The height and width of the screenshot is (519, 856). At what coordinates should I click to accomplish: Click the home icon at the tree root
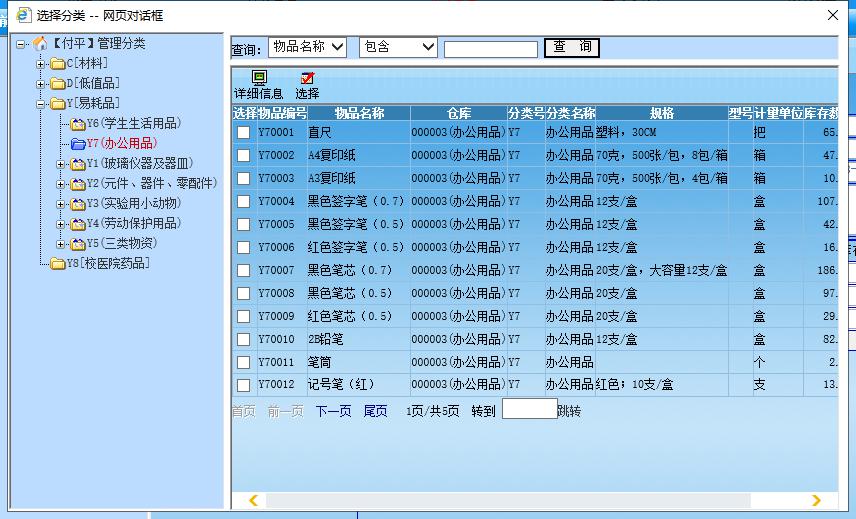(x=40, y=43)
